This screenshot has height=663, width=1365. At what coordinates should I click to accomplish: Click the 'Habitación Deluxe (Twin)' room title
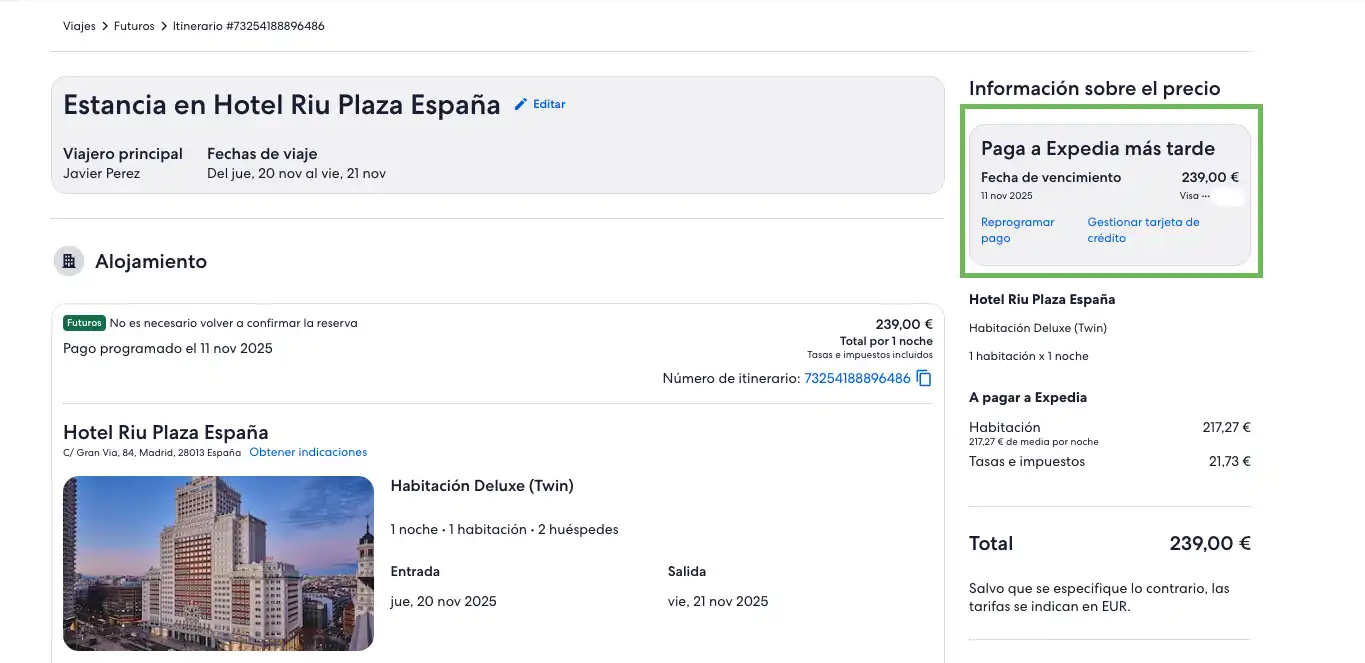[481, 485]
